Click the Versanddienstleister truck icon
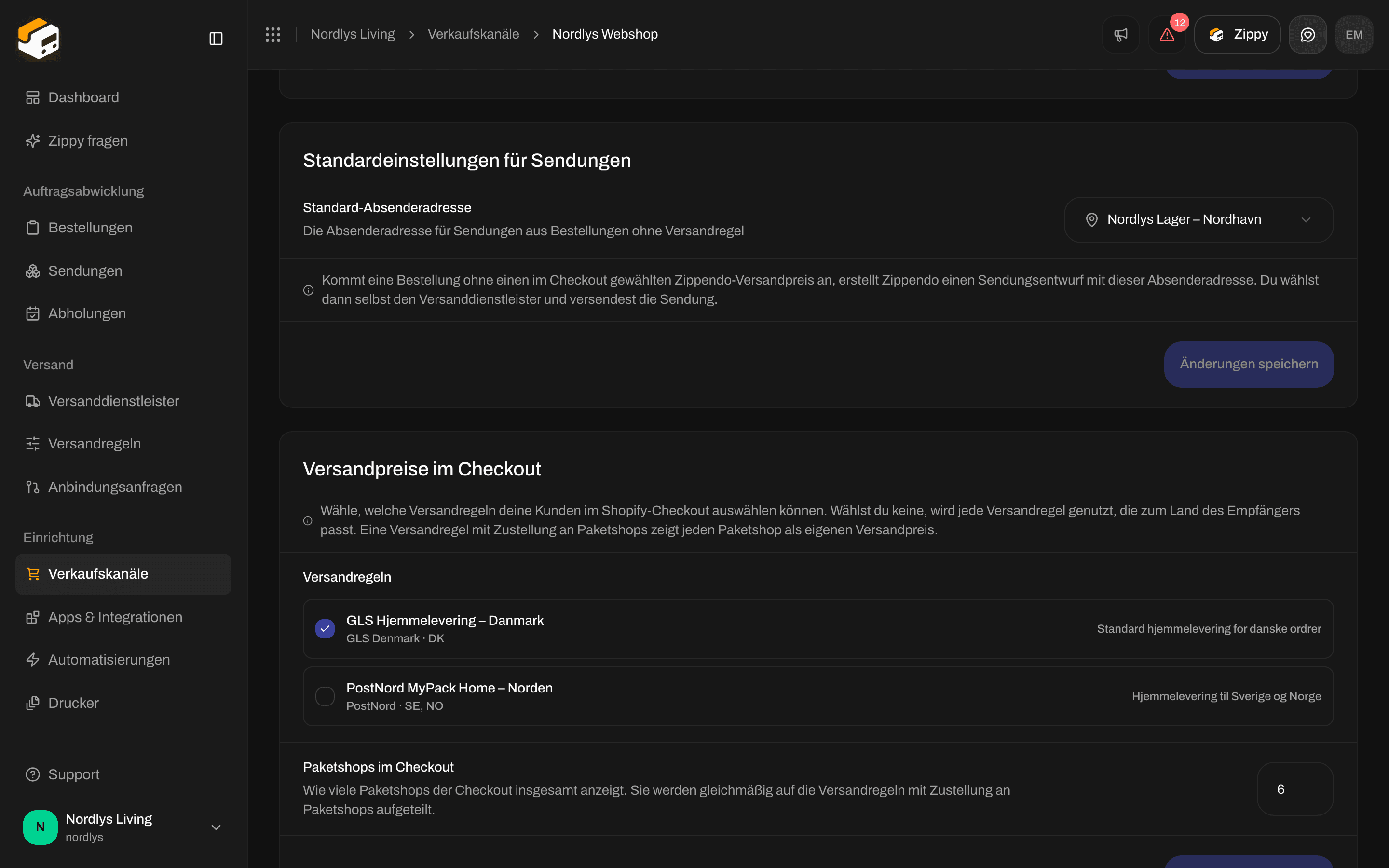This screenshot has height=868, width=1389. pos(33,401)
